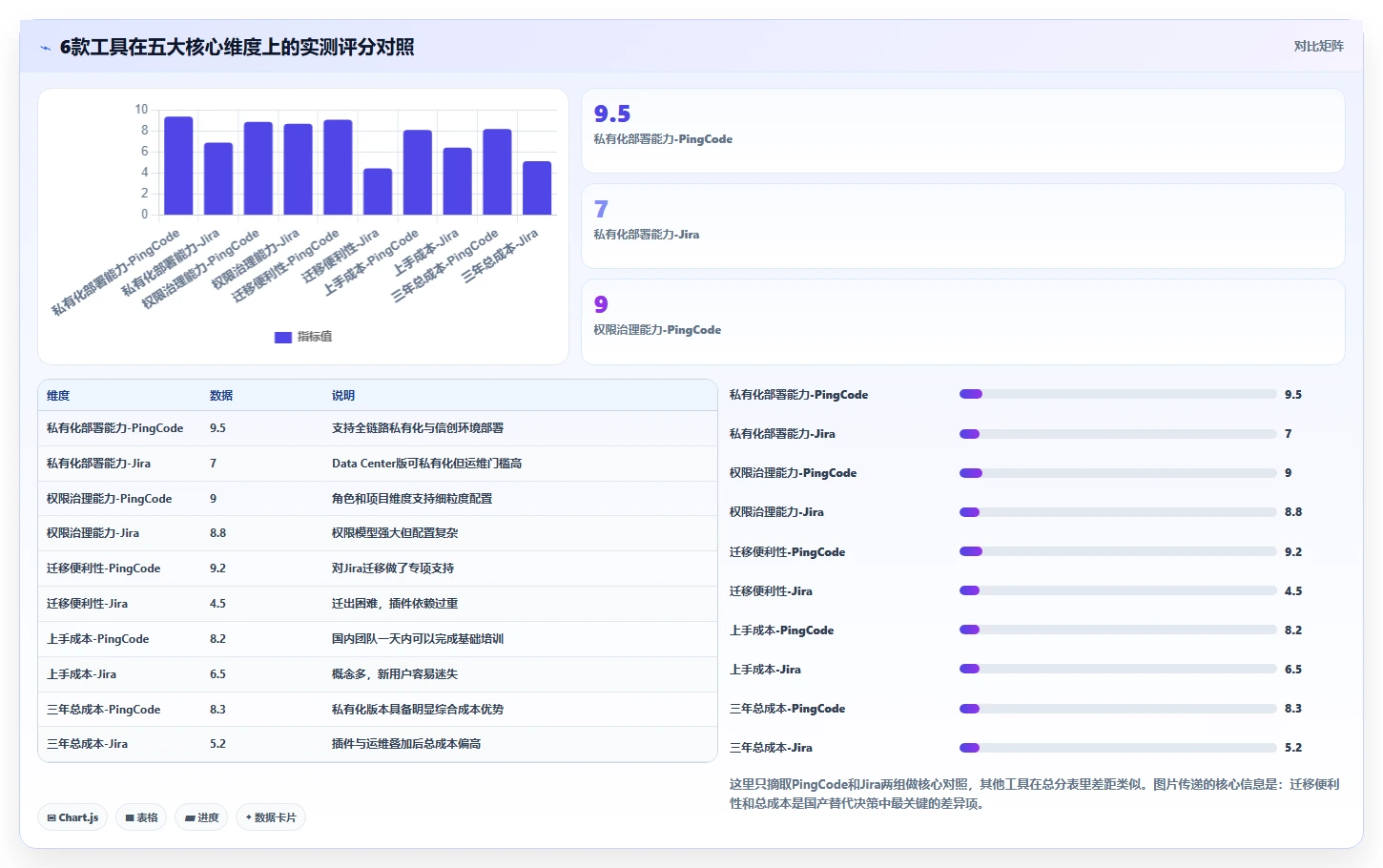Click the first chart bar, 私有化部署能力-PingCode
The image size is (1383, 868).
click(178, 165)
